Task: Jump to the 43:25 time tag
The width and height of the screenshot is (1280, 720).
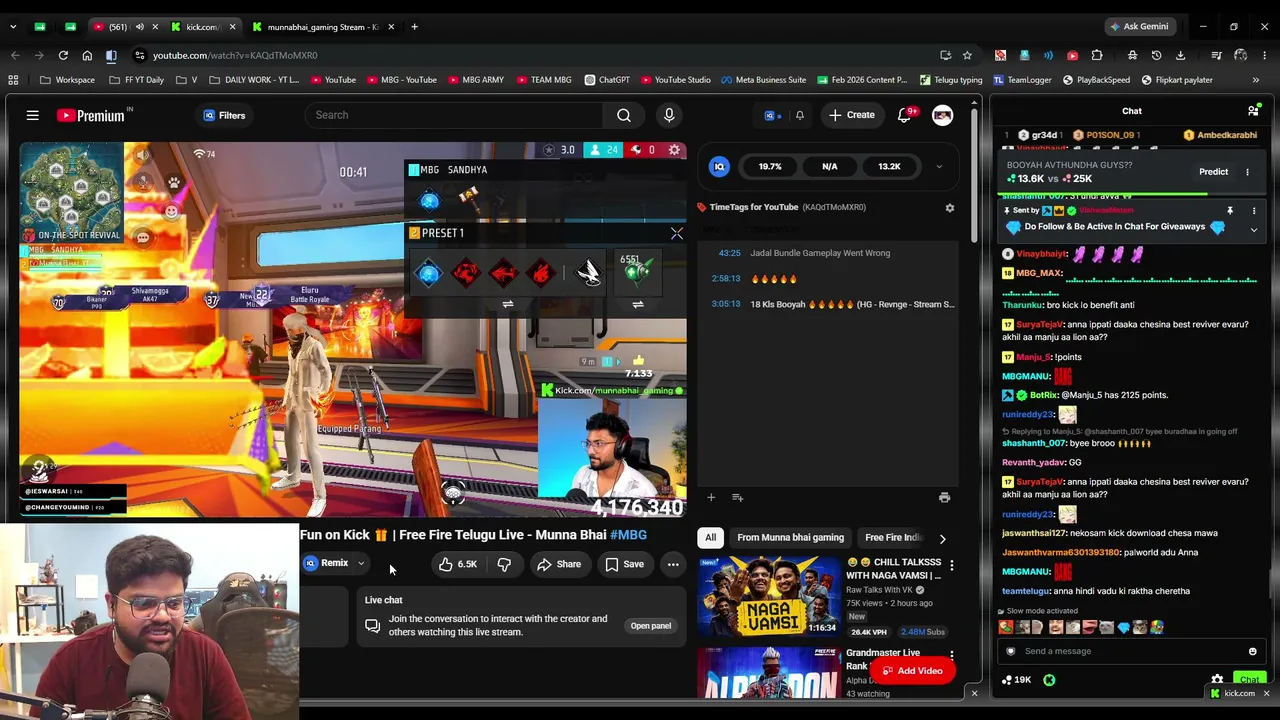Action: point(729,253)
